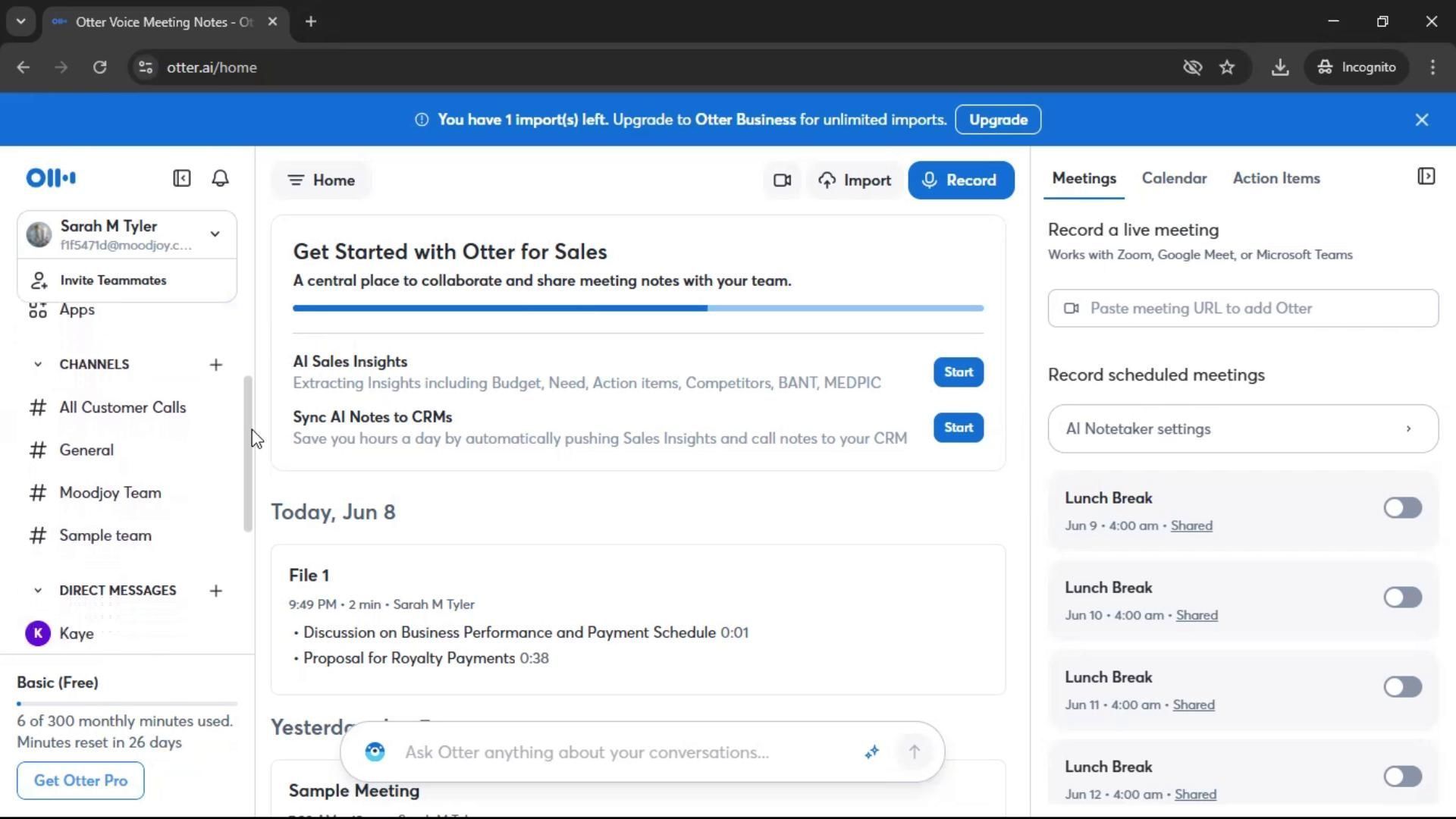This screenshot has width=1456, height=819.
Task: Expand the Sarah M Tyler account dropdown
Action: click(215, 234)
